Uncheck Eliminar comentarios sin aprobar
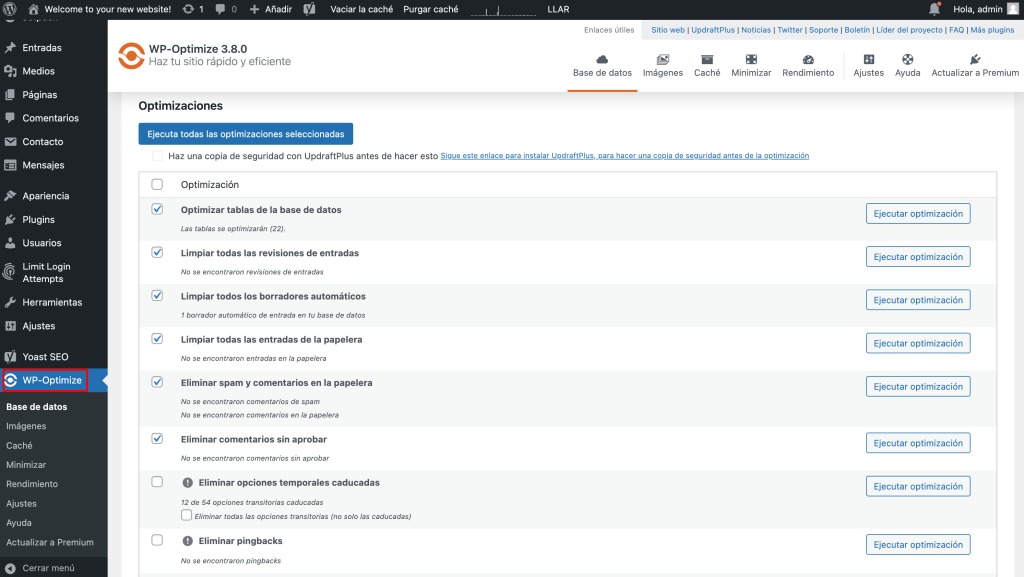 coord(157,438)
